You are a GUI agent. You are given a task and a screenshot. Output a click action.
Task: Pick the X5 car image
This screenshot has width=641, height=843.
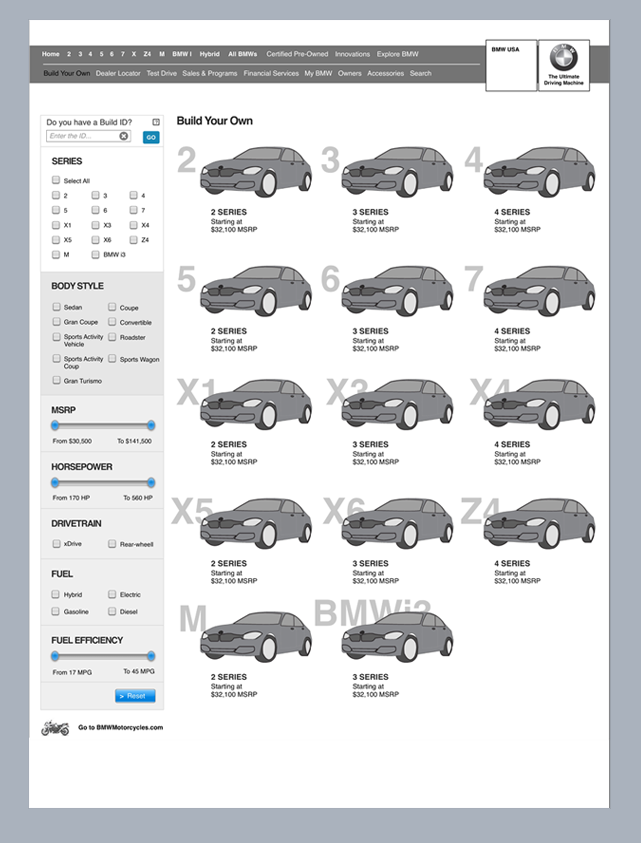coord(256,523)
